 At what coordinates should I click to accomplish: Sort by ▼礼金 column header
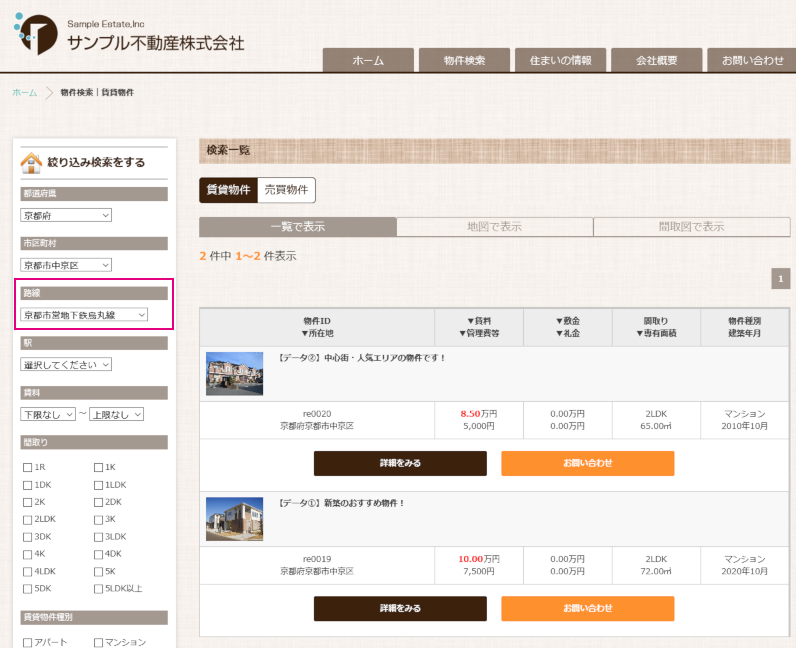568,333
